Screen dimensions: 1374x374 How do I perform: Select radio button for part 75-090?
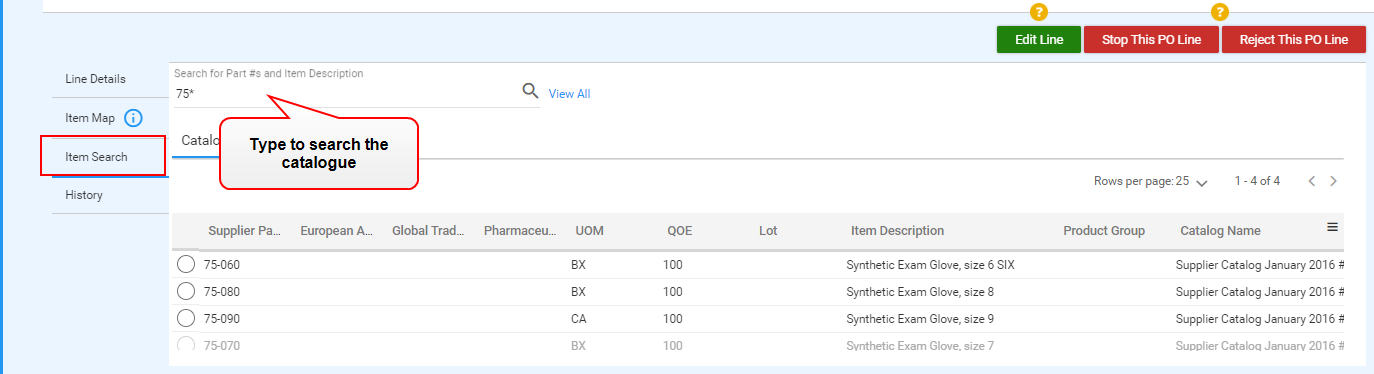click(186, 318)
